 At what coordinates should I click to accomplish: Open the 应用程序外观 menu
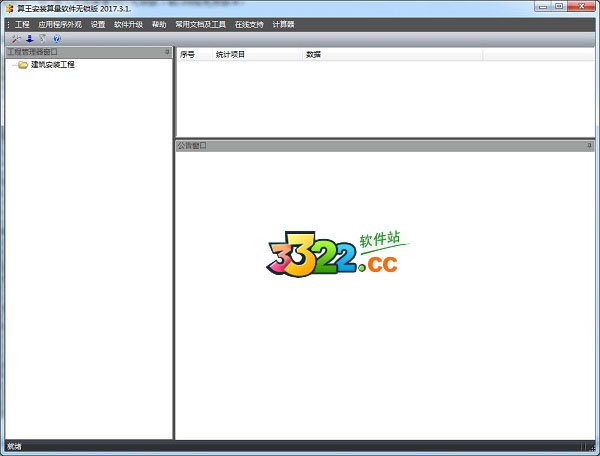(x=60, y=24)
